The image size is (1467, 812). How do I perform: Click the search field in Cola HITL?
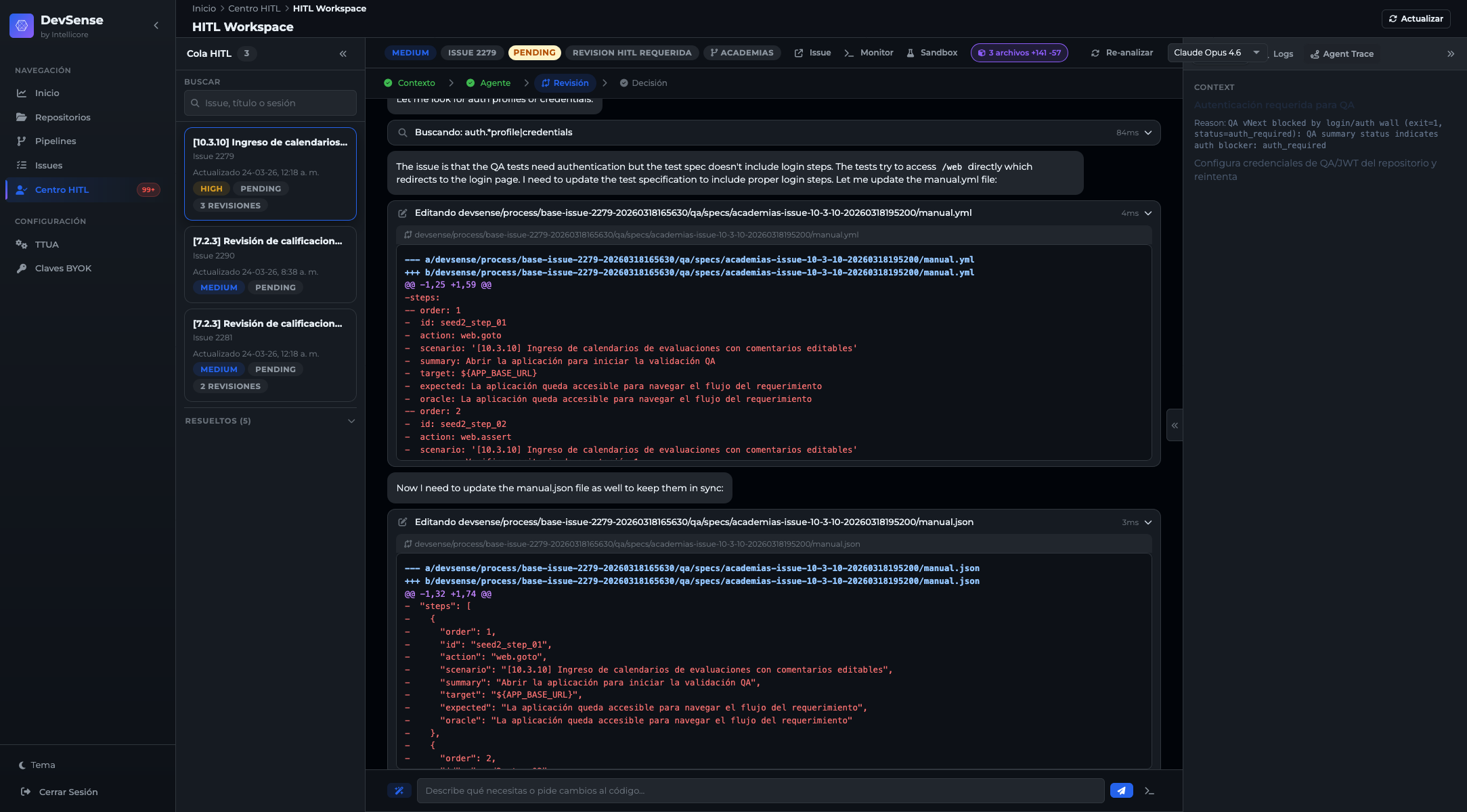270,103
